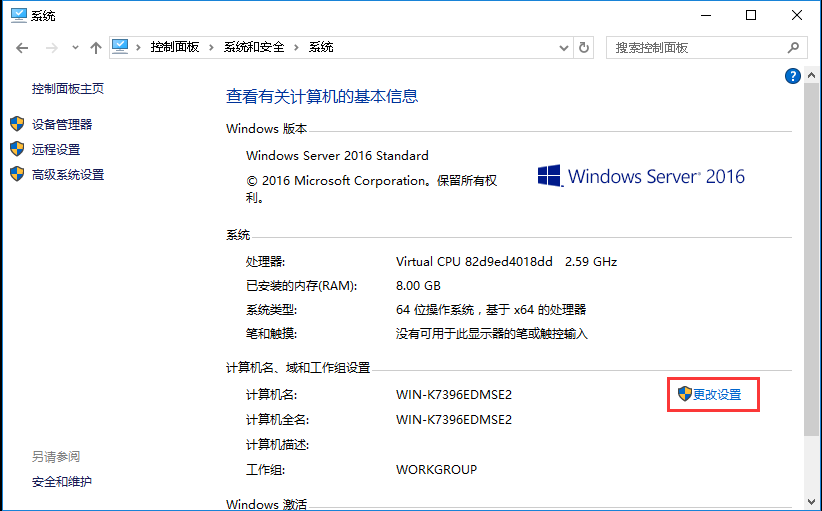
Task: Select processor value Virtual CPU 82d9ed4018dd
Action: click(474, 262)
